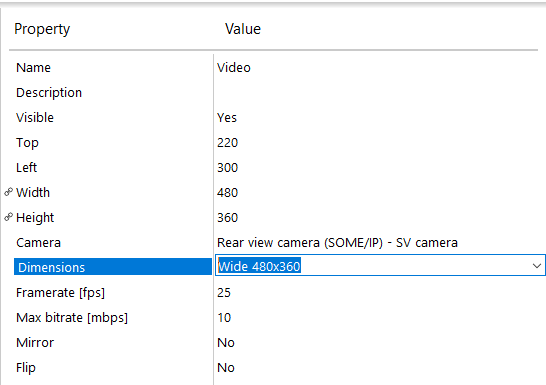Select the Camera property label
Screen dimensions: 546x385
click(x=38, y=243)
